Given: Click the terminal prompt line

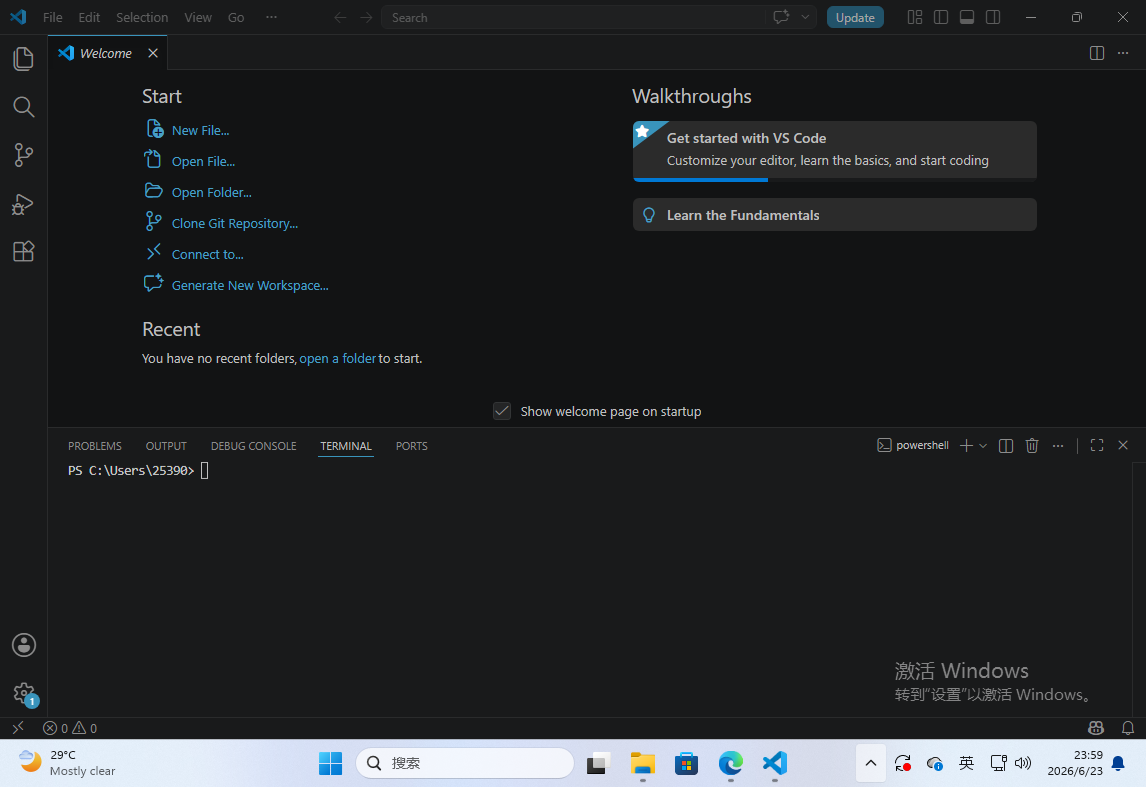Looking at the screenshot, I should 138,471.
